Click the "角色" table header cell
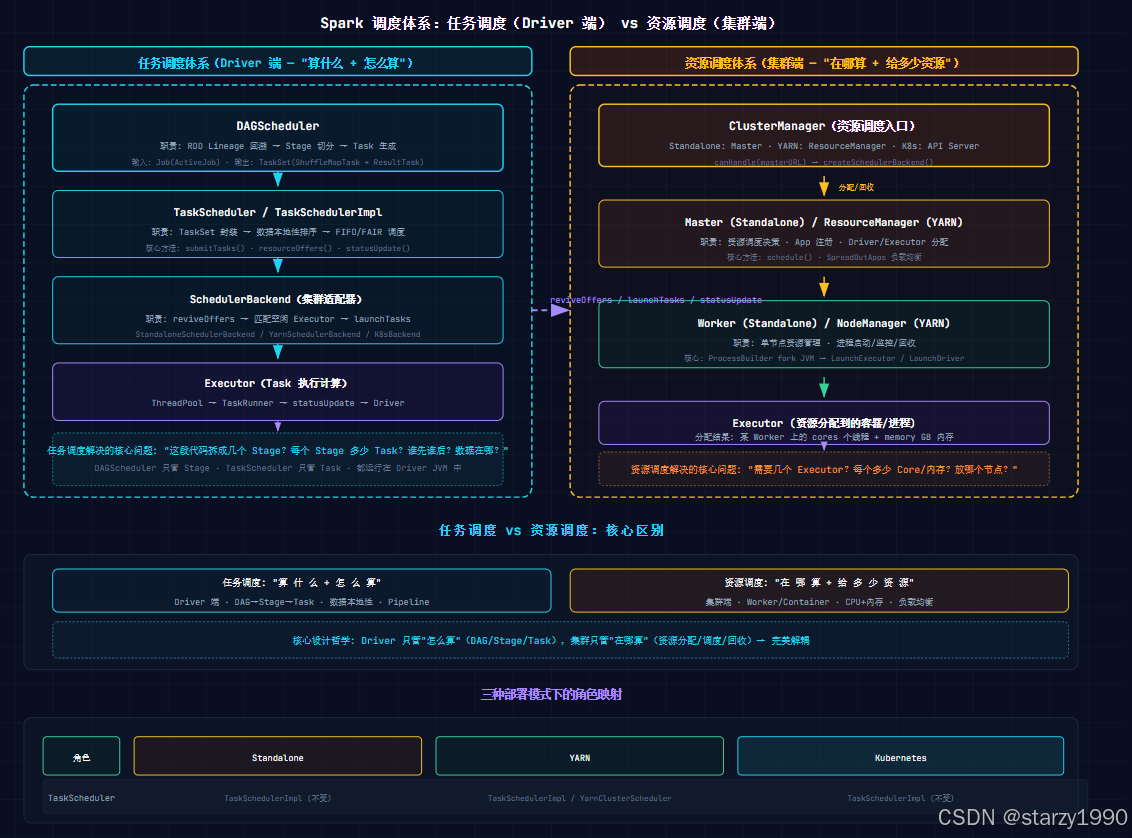The image size is (1132, 838). coord(82,756)
